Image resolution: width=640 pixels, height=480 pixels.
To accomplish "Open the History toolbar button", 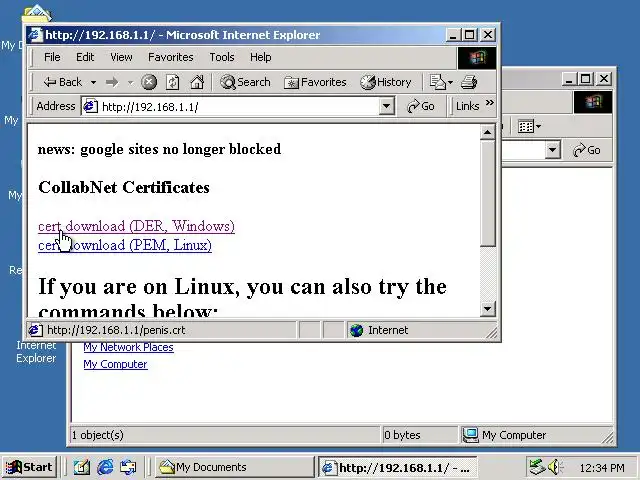I will tap(386, 82).
